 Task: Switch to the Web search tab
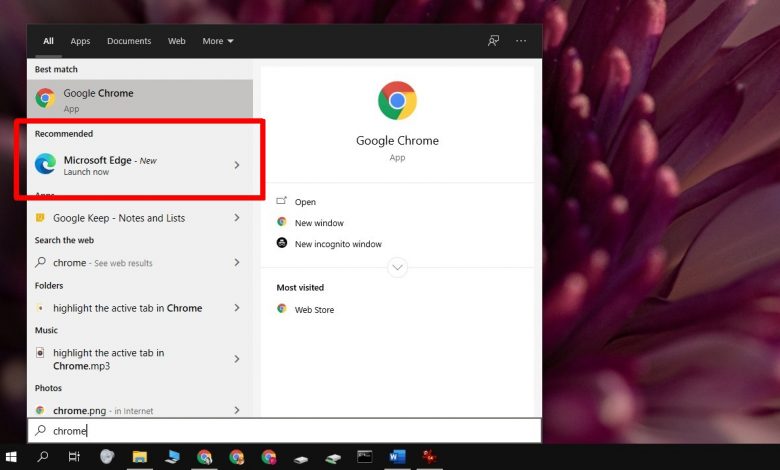[x=177, y=41]
